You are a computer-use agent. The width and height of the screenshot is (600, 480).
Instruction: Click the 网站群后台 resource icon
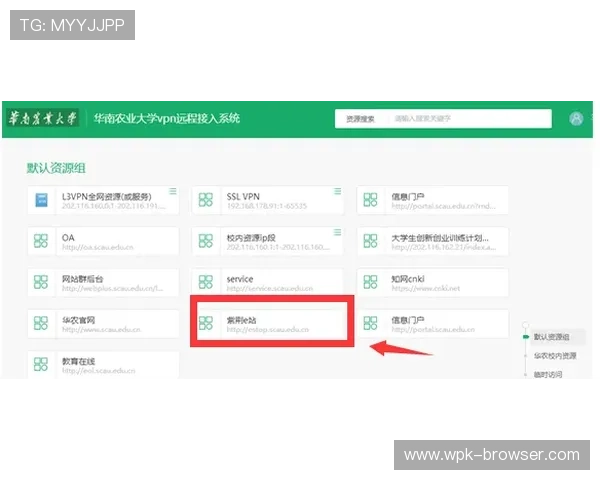pyautogui.click(x=41, y=282)
